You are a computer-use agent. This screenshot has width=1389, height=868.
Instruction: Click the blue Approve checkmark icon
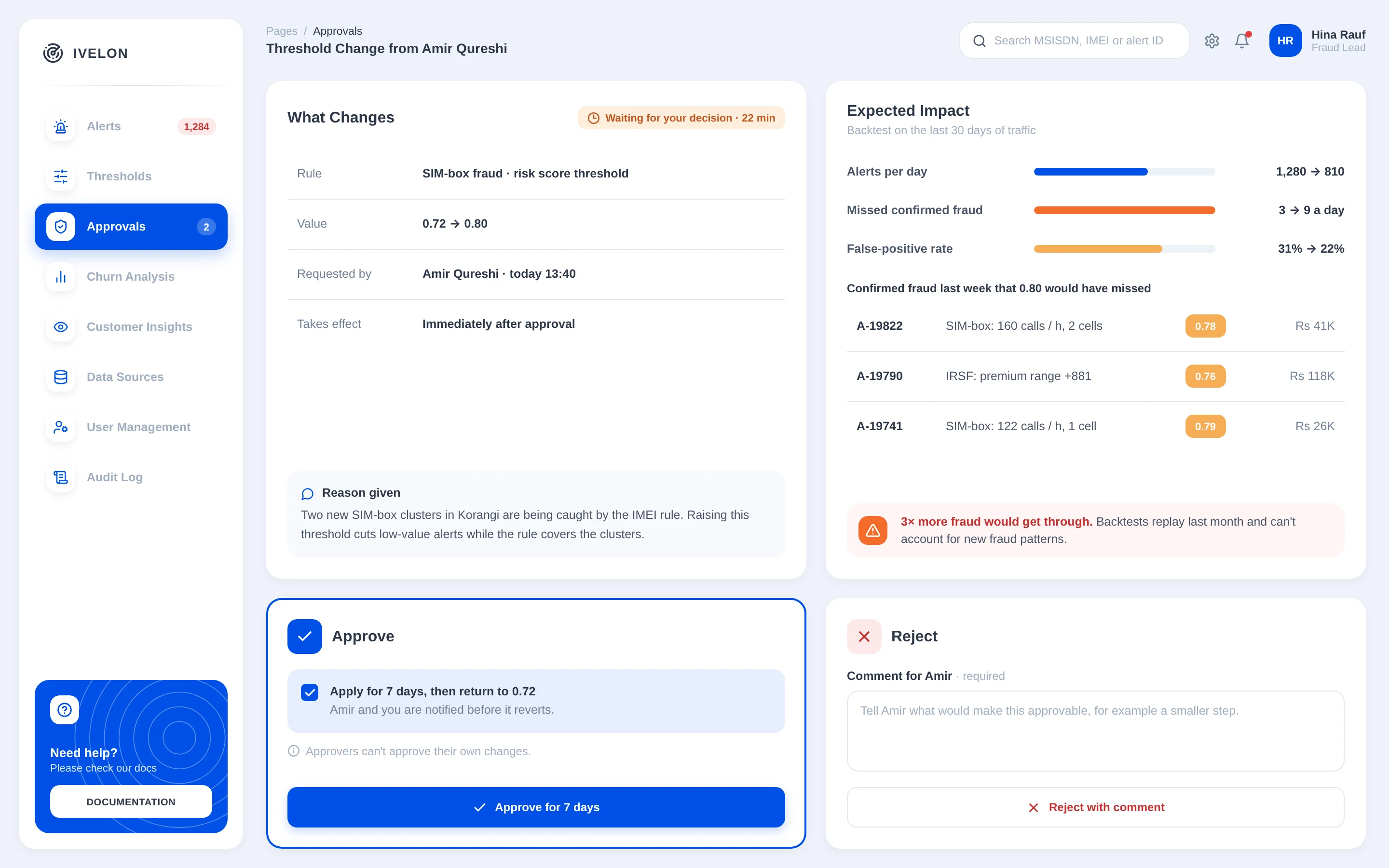pyautogui.click(x=305, y=636)
